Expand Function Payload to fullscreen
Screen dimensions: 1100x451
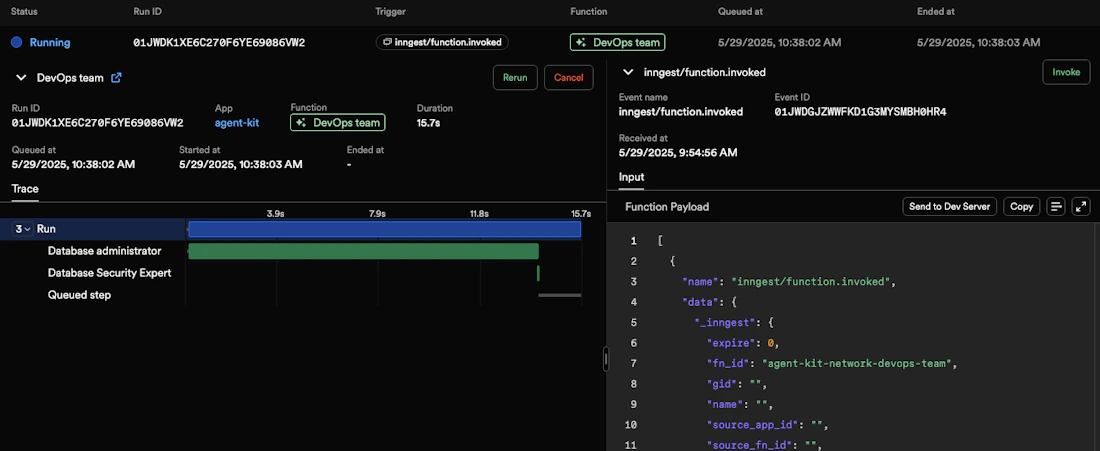[1081, 206]
